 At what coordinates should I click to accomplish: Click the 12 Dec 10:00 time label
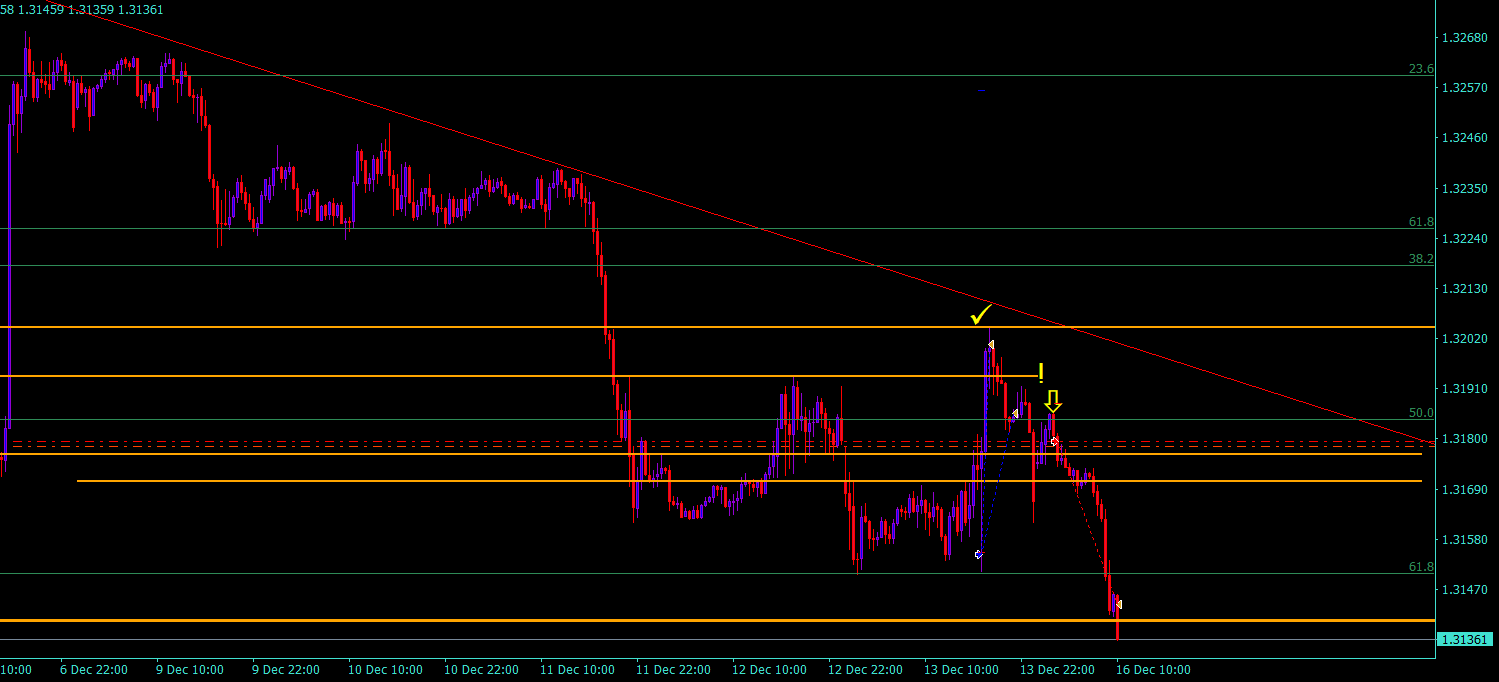(x=769, y=669)
